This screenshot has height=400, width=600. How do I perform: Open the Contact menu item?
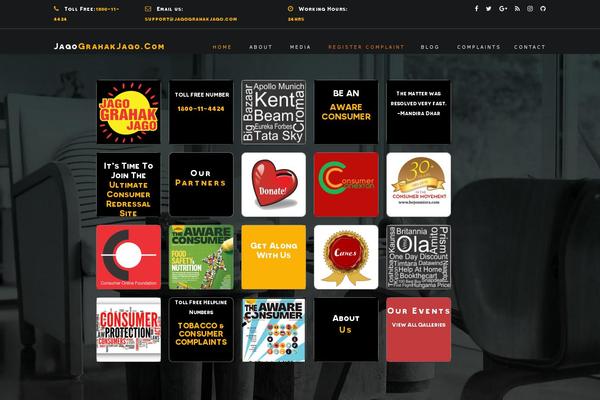tap(530, 47)
